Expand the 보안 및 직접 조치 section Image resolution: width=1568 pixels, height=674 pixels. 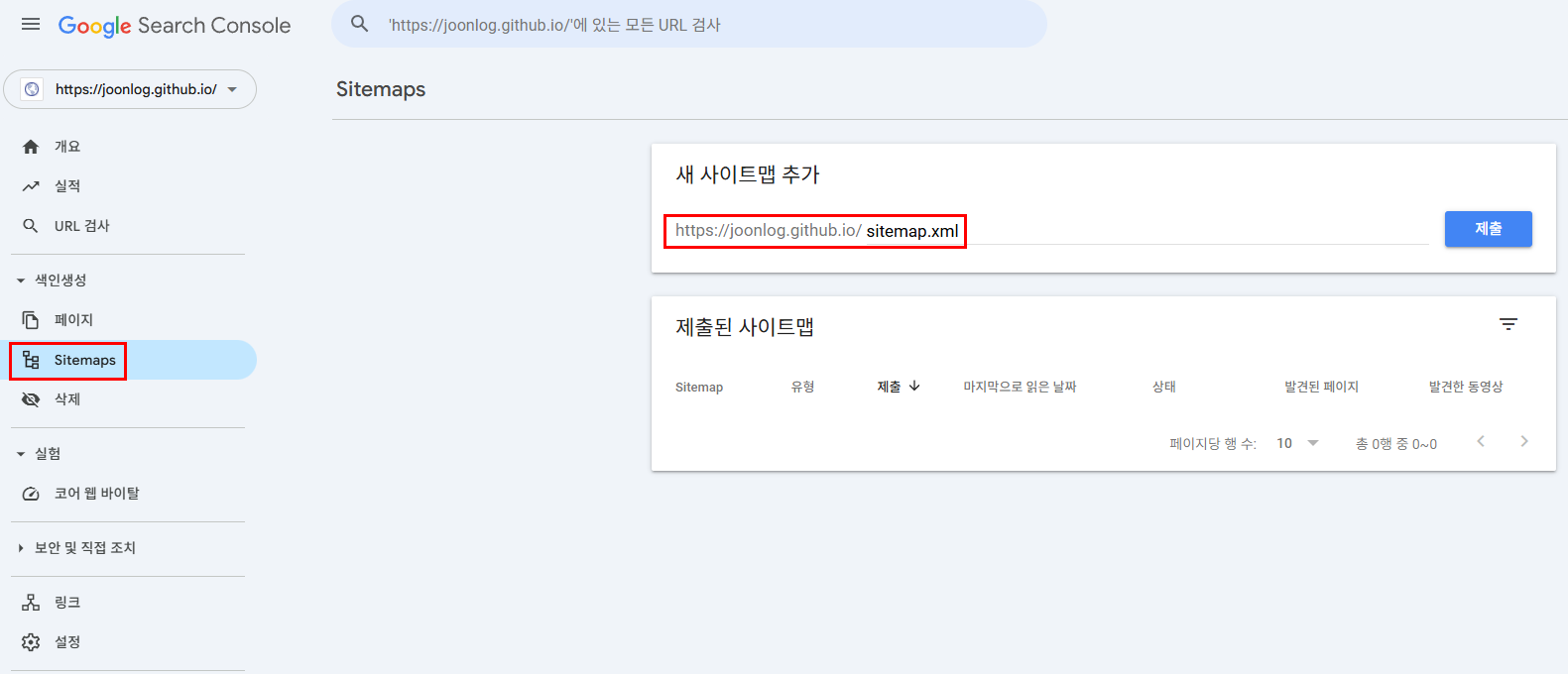coord(21,548)
